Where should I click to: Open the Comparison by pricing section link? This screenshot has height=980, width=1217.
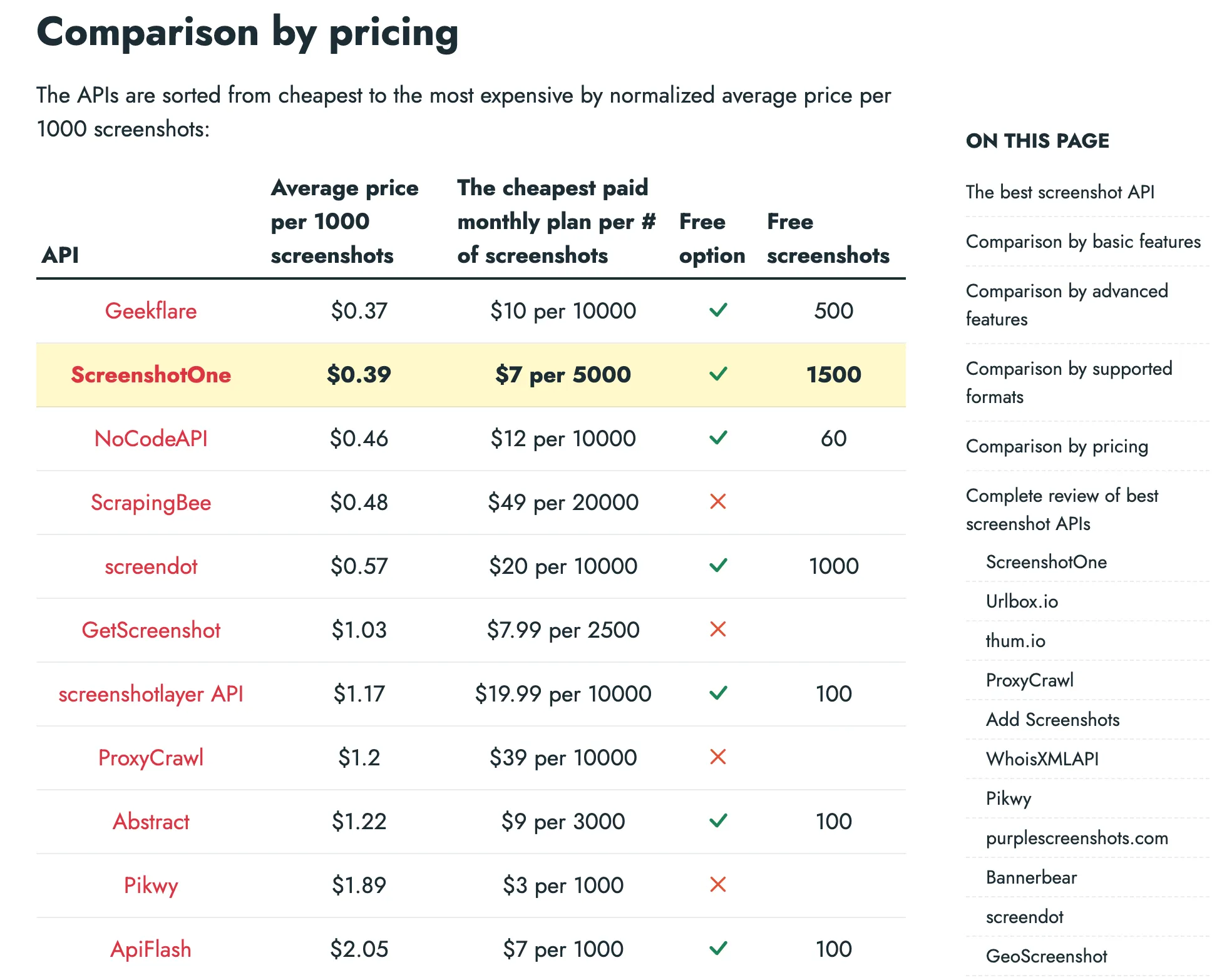coord(1057,447)
